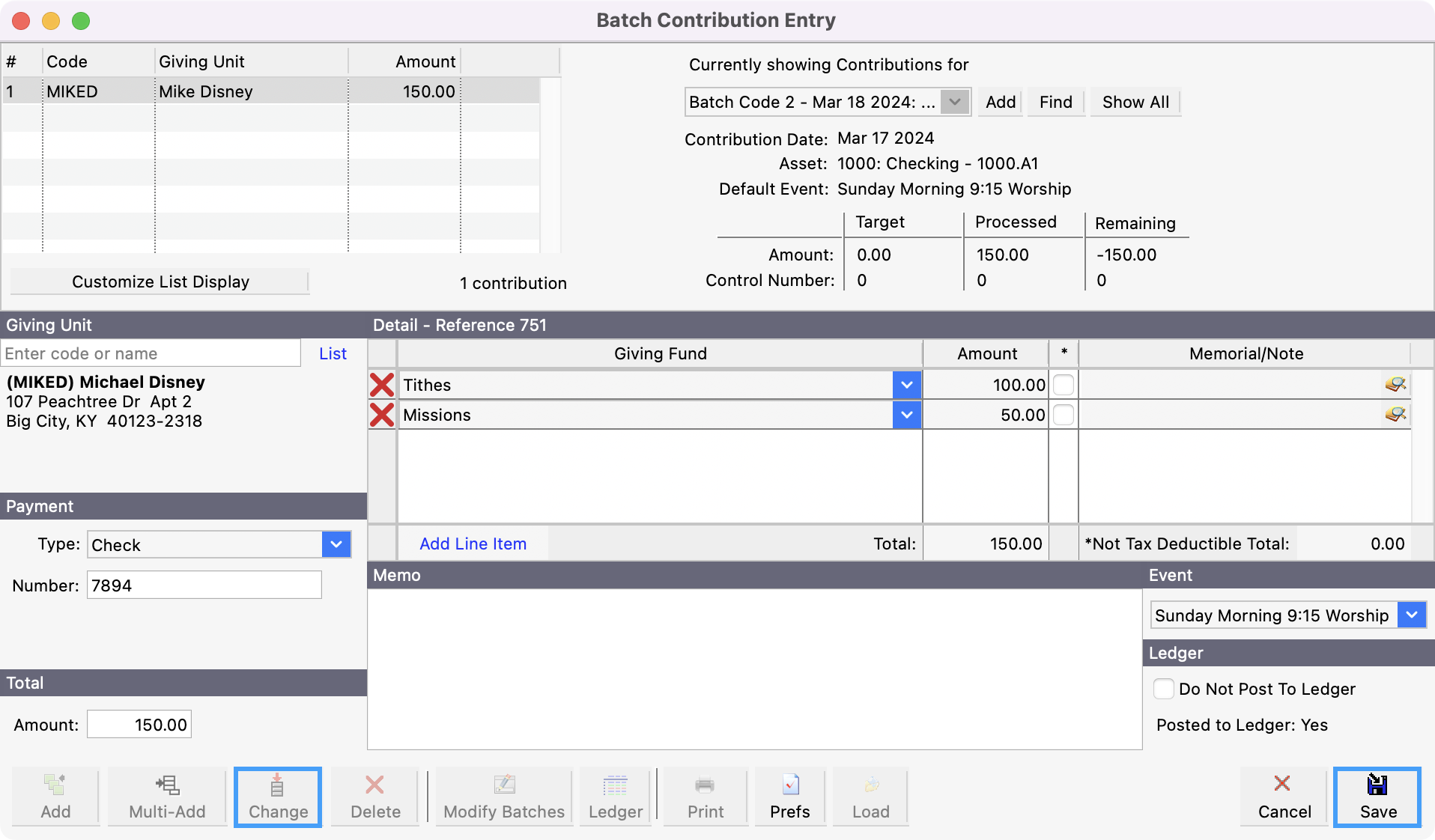Click the Print icon in the toolbar
1435x840 pixels.
pos(703,796)
